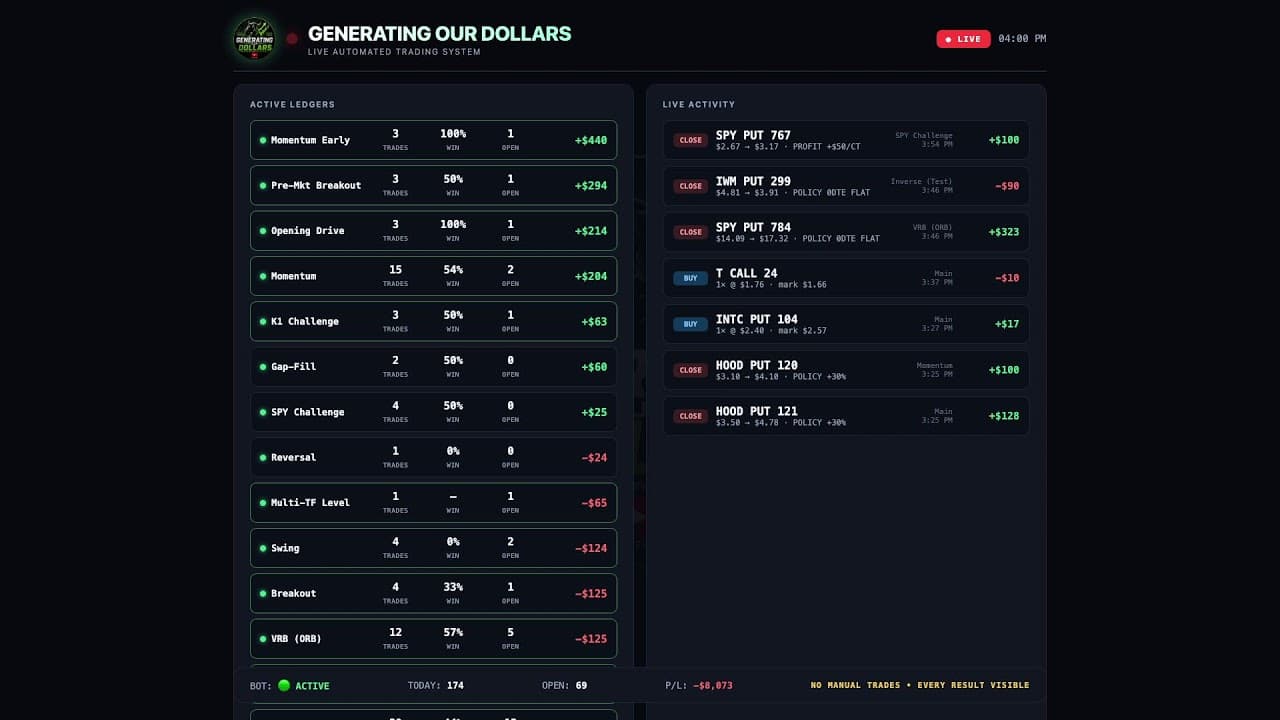Click the CLOSE badge on SPY PUT 784
The image size is (1280, 720).
[x=691, y=232]
